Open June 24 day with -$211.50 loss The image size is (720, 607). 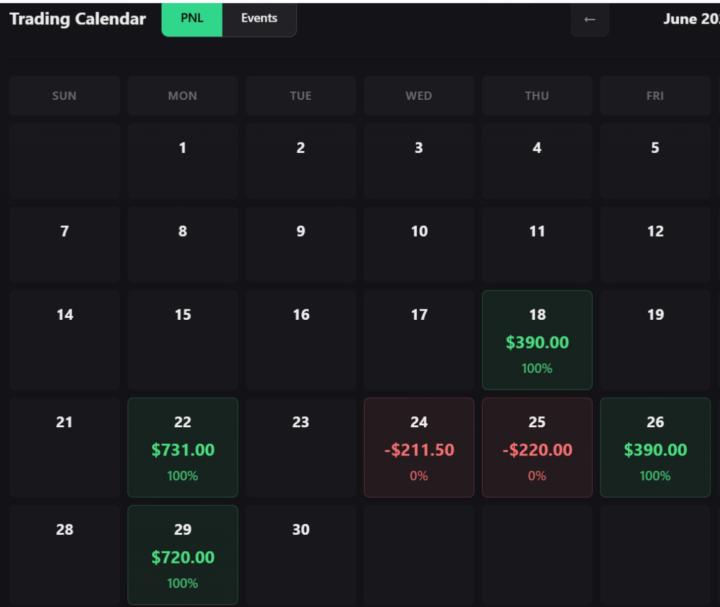419,447
